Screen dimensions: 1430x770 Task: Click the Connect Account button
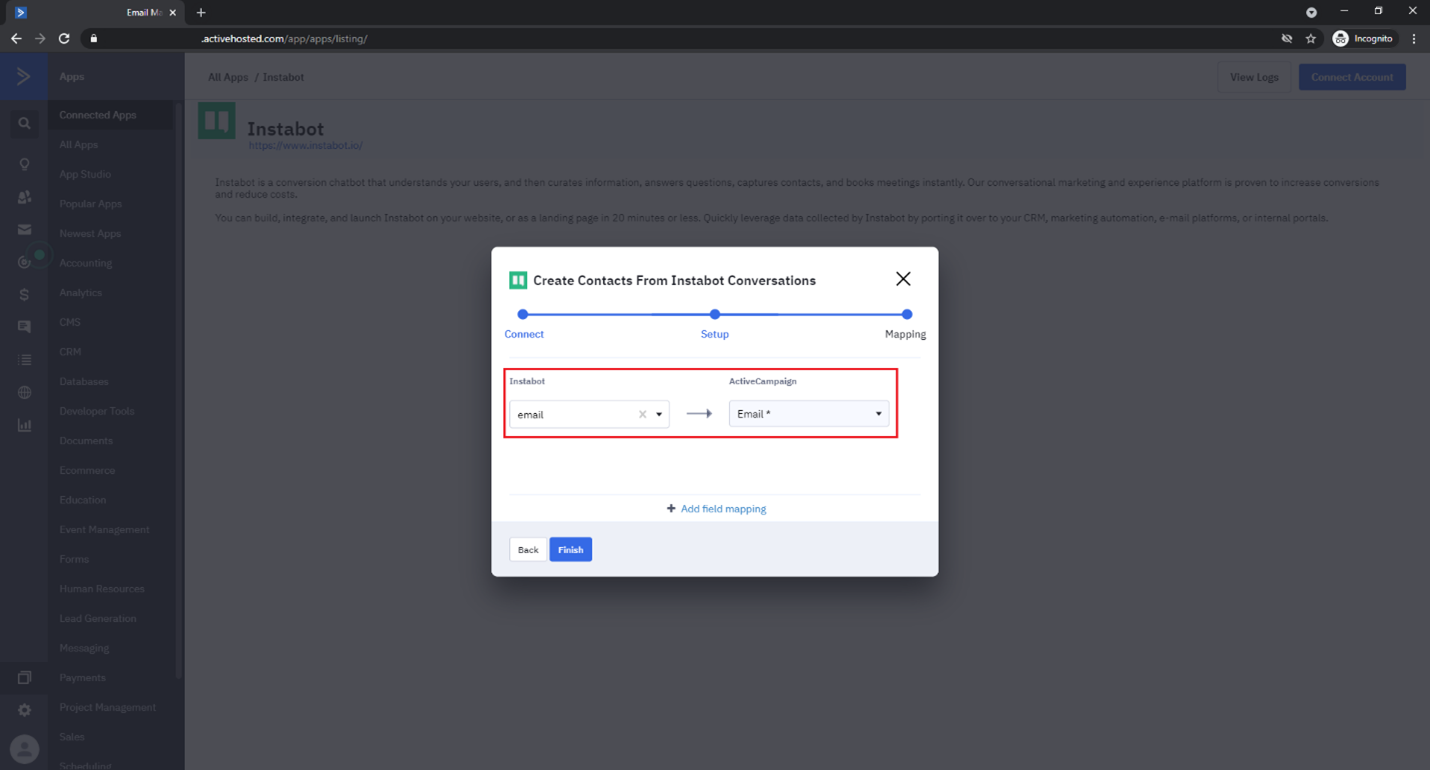coord(1352,77)
